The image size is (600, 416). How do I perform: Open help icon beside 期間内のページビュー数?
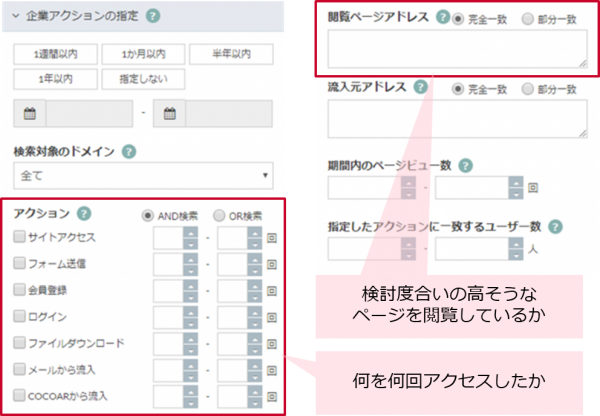click(466, 166)
